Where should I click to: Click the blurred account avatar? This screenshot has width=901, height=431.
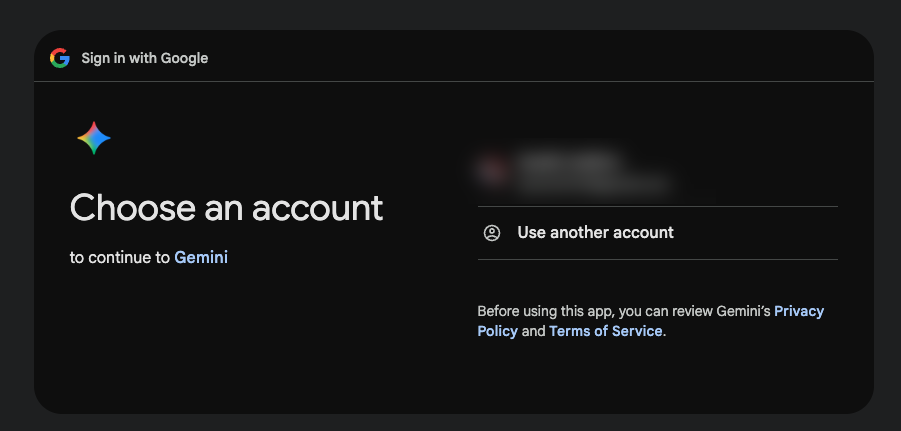click(x=492, y=171)
